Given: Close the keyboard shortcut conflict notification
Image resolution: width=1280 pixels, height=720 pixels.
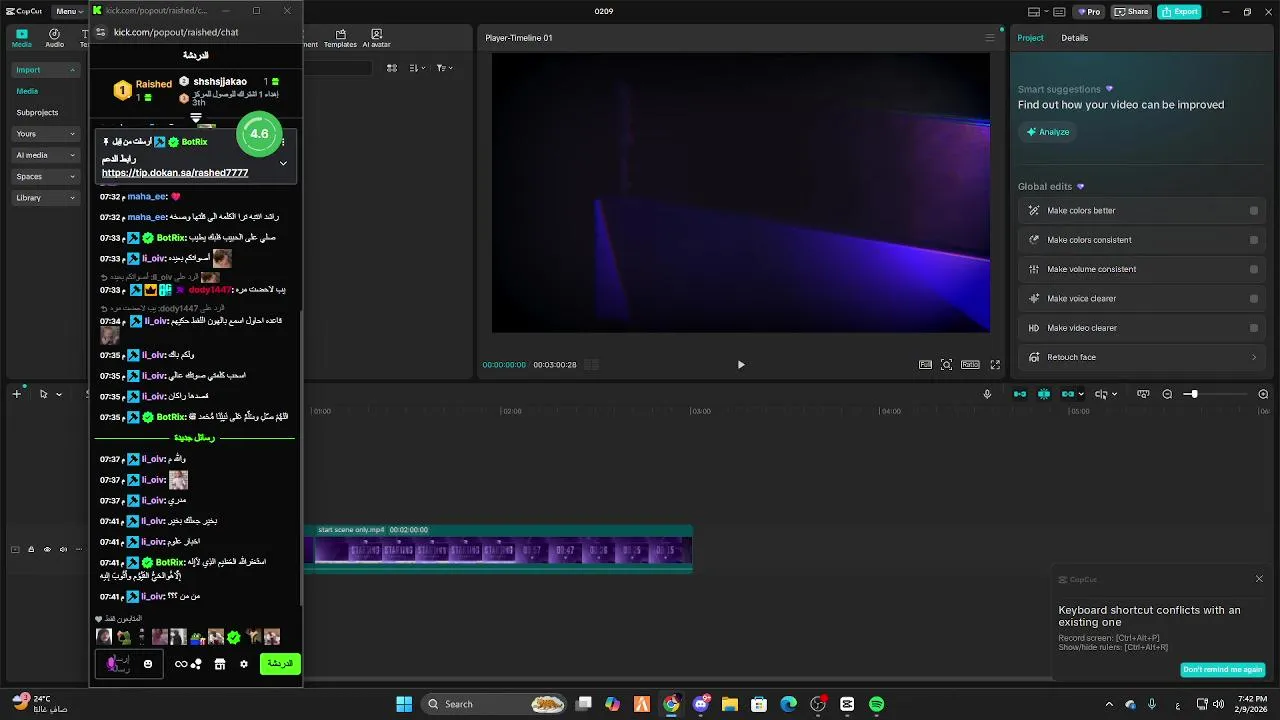Looking at the screenshot, I should (x=1259, y=579).
